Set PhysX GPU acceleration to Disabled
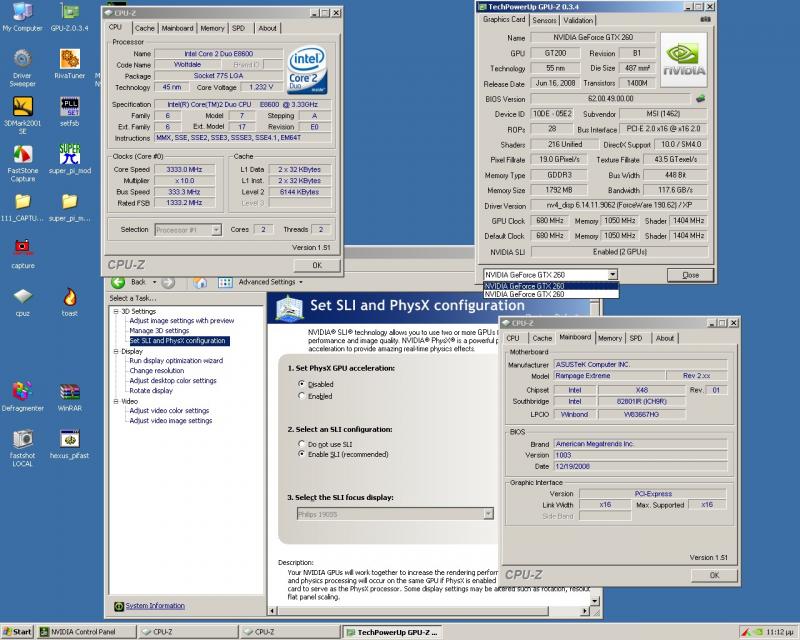Screen dimensions: 800x640 tap(302, 384)
